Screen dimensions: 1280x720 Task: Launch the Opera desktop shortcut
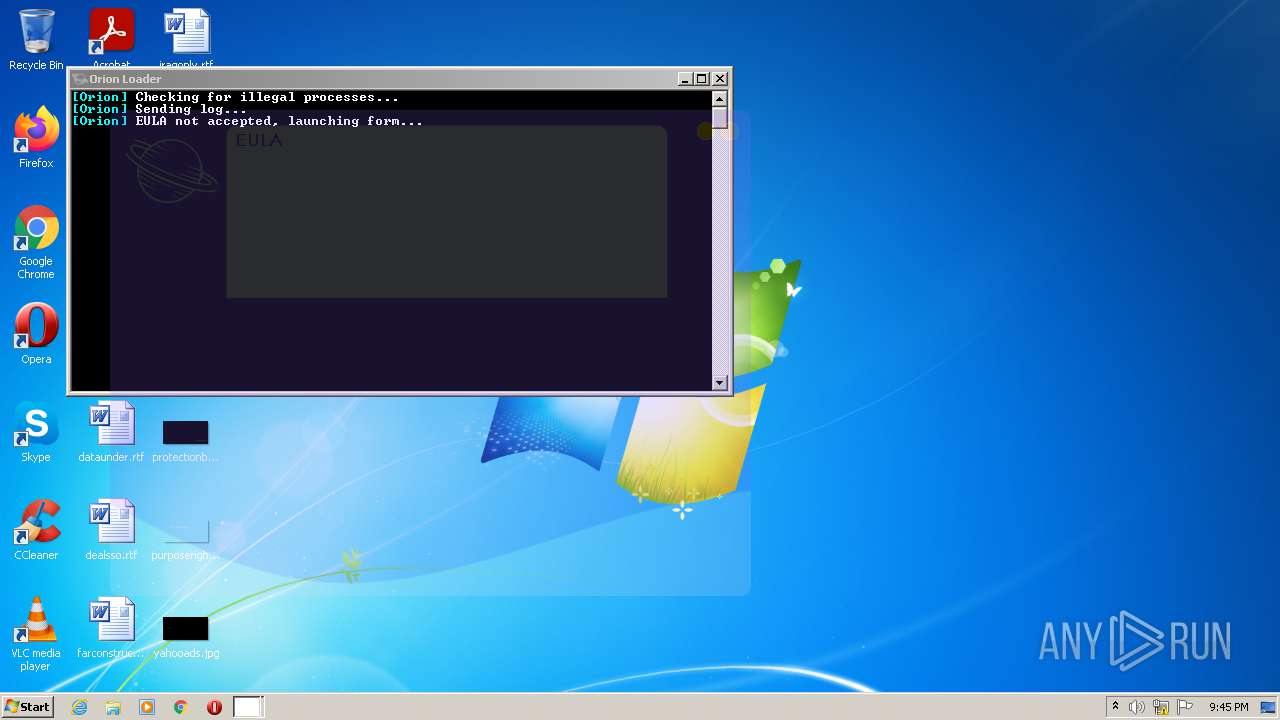(x=36, y=334)
